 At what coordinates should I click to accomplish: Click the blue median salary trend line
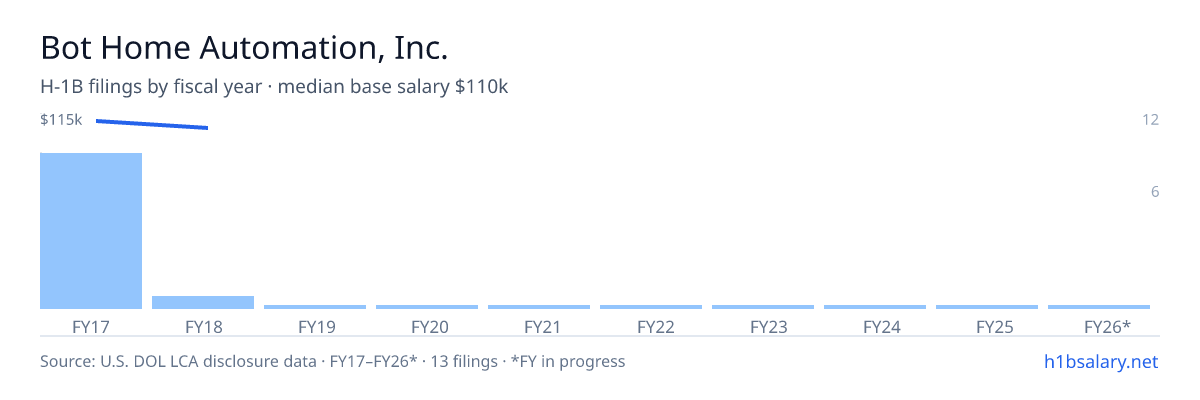pos(152,124)
